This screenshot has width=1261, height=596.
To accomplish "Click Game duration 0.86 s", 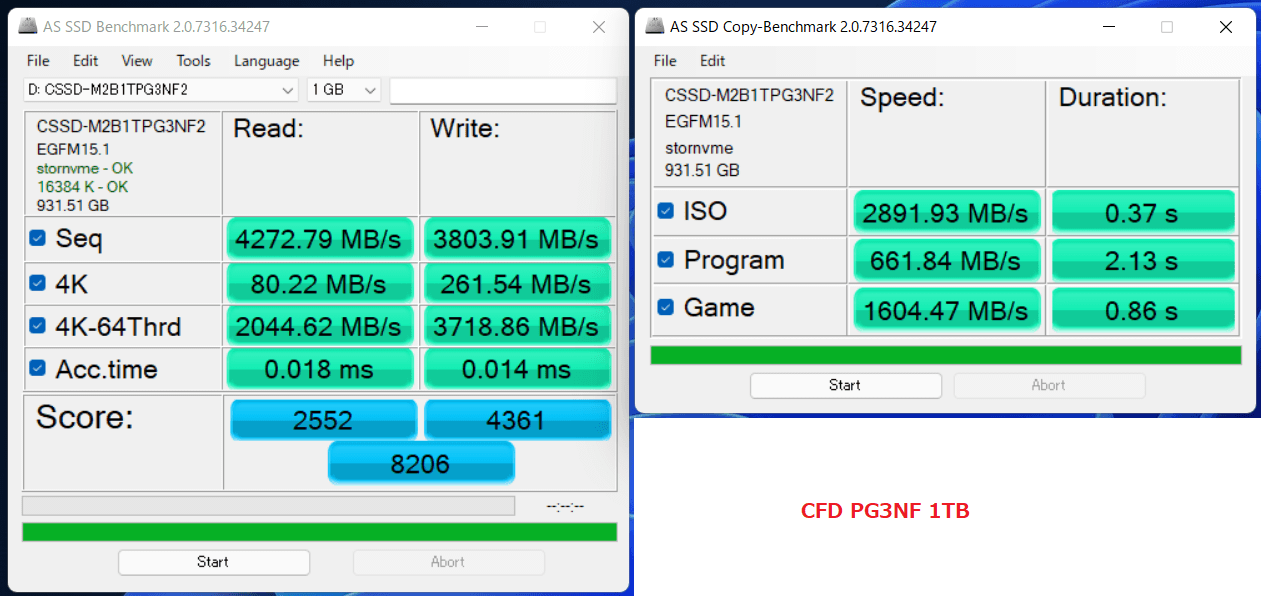I will [x=1143, y=309].
